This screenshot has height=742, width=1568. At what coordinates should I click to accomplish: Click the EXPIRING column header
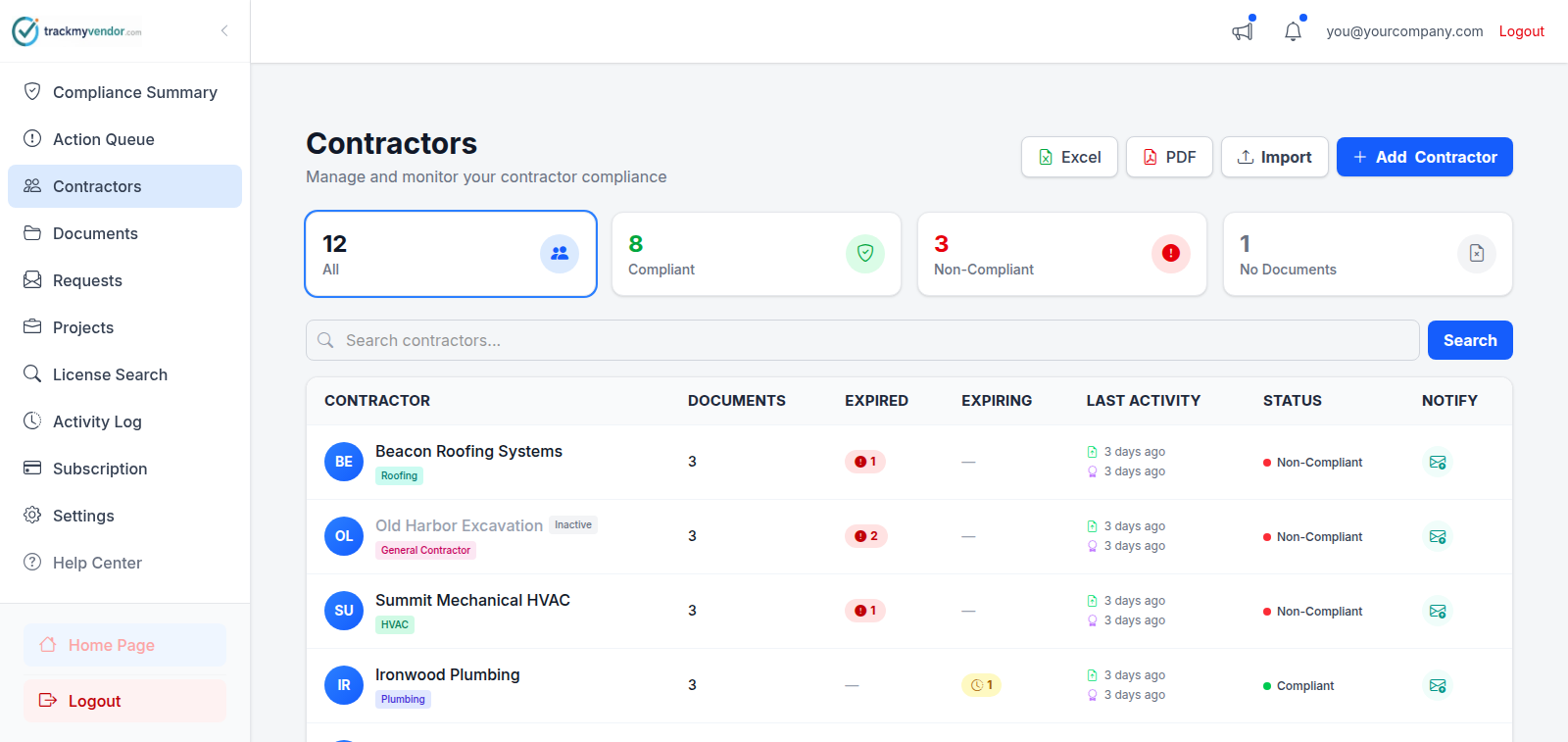[997, 401]
